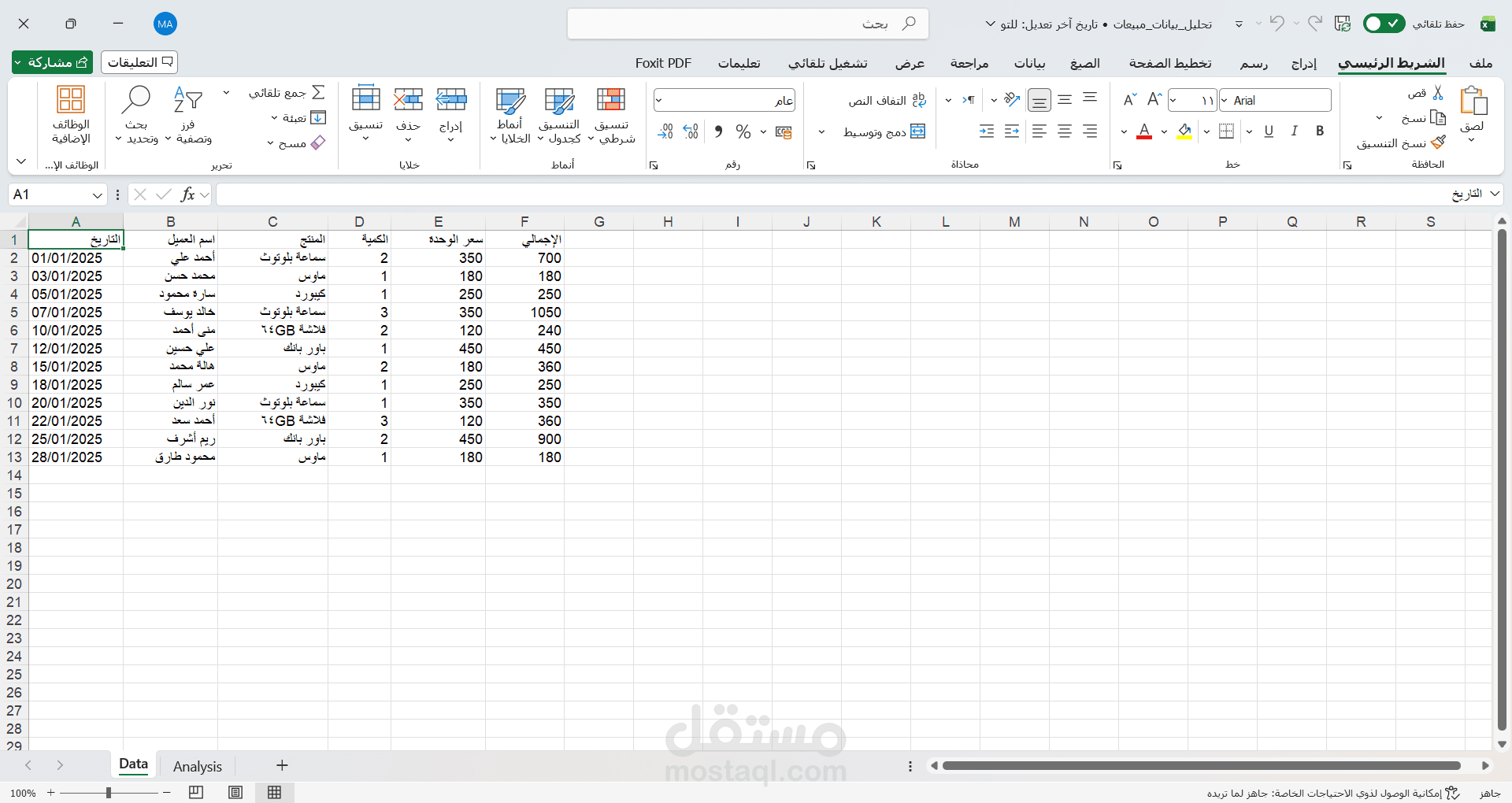Open the File (ملف) tab
The image size is (1512, 803).
click(1480, 63)
